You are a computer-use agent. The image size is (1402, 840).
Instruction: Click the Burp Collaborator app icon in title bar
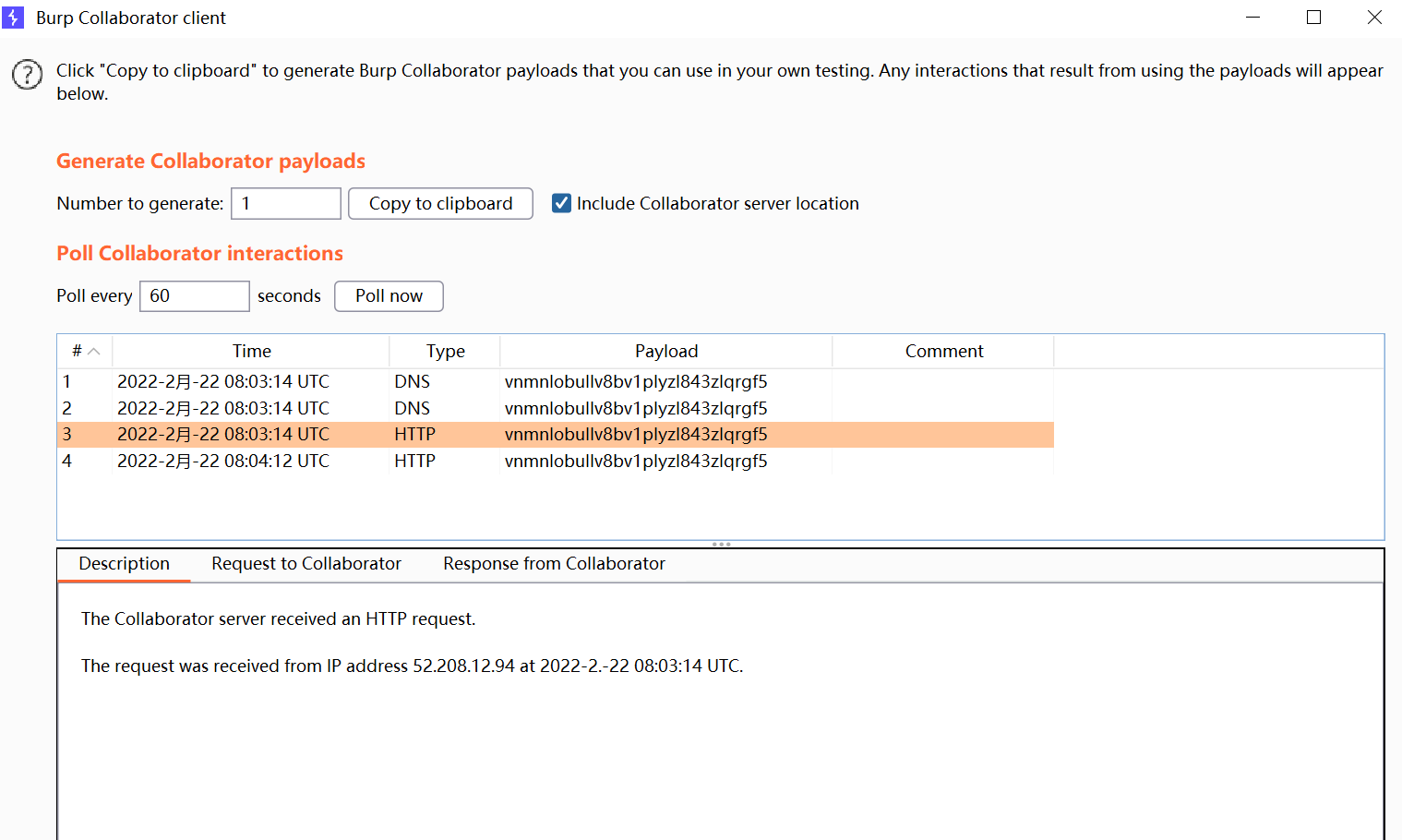pyautogui.click(x=13, y=18)
